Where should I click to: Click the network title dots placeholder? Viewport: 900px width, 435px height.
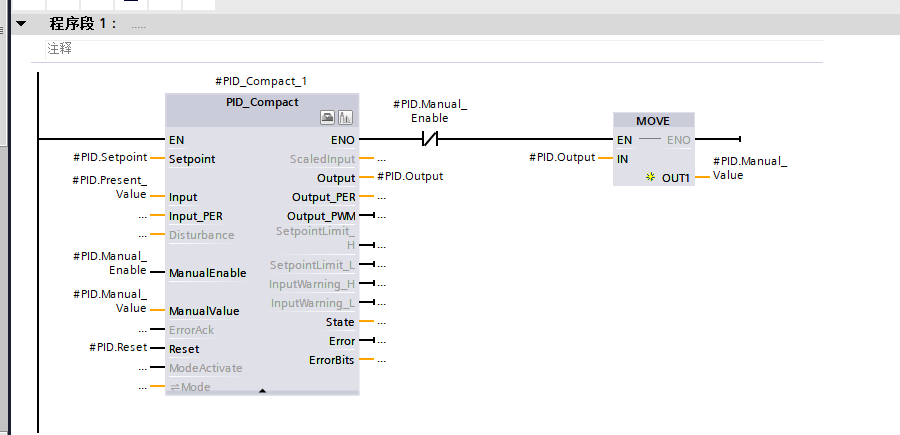tap(138, 26)
